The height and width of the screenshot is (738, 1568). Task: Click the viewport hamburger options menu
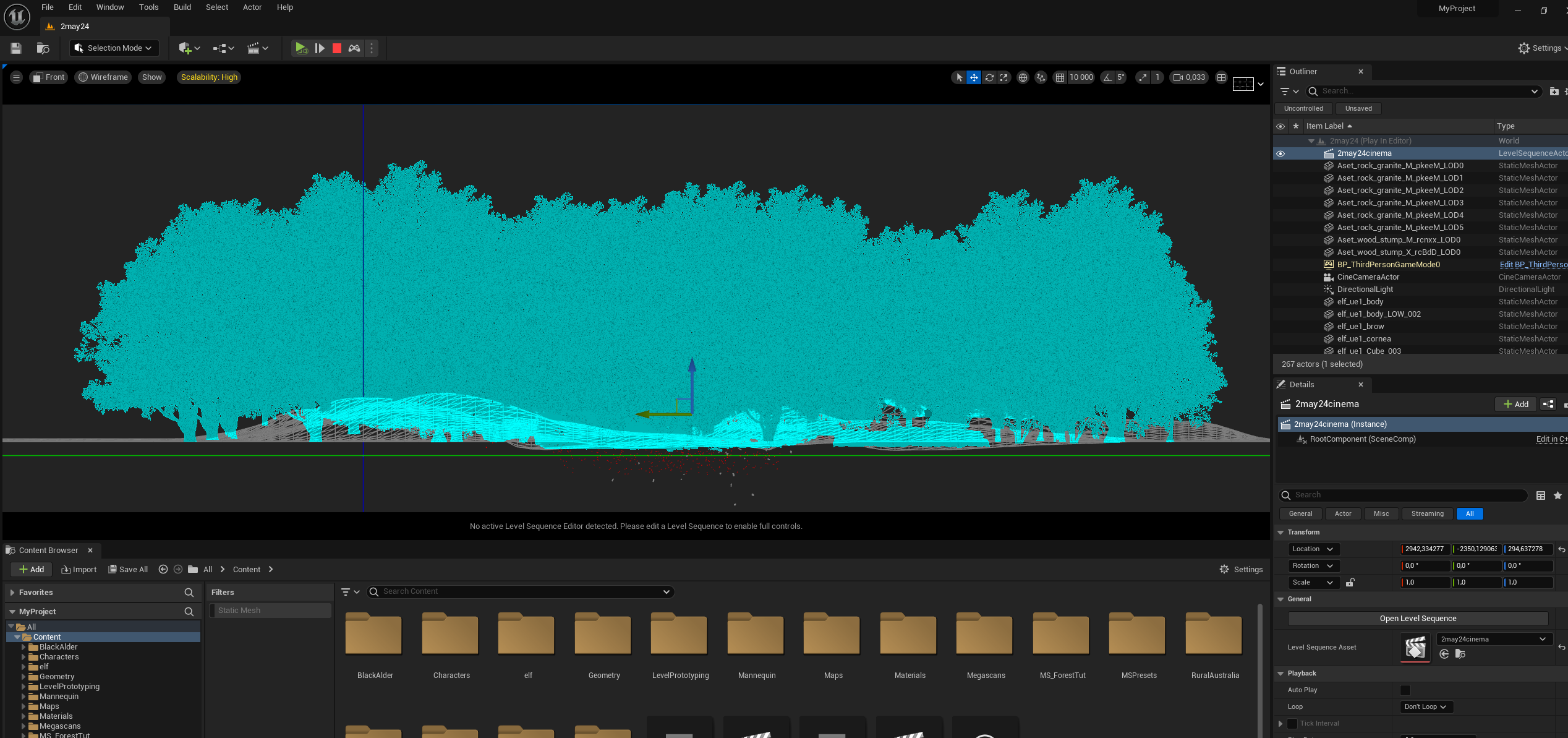tap(17, 77)
